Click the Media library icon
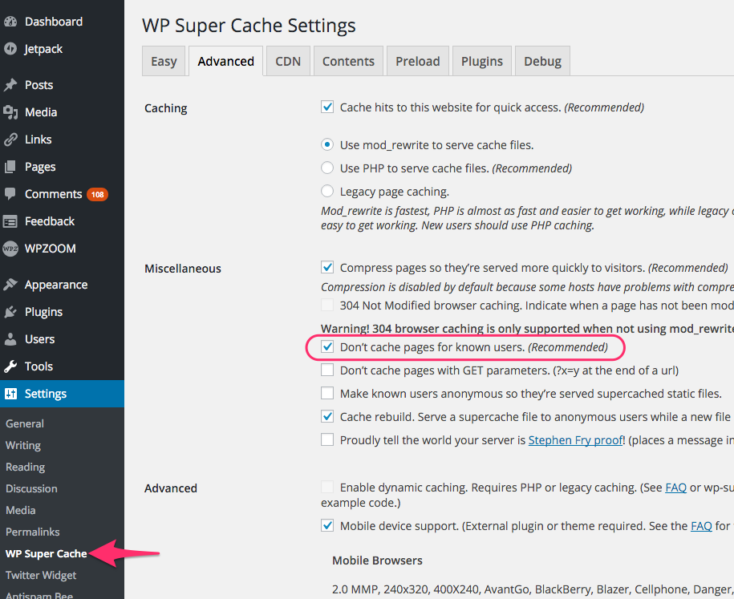734x599 pixels. pos(10,112)
